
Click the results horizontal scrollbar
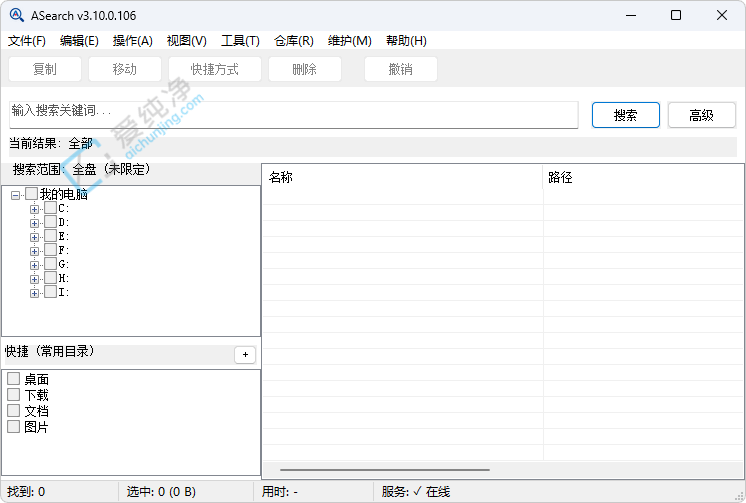[x=385, y=470]
